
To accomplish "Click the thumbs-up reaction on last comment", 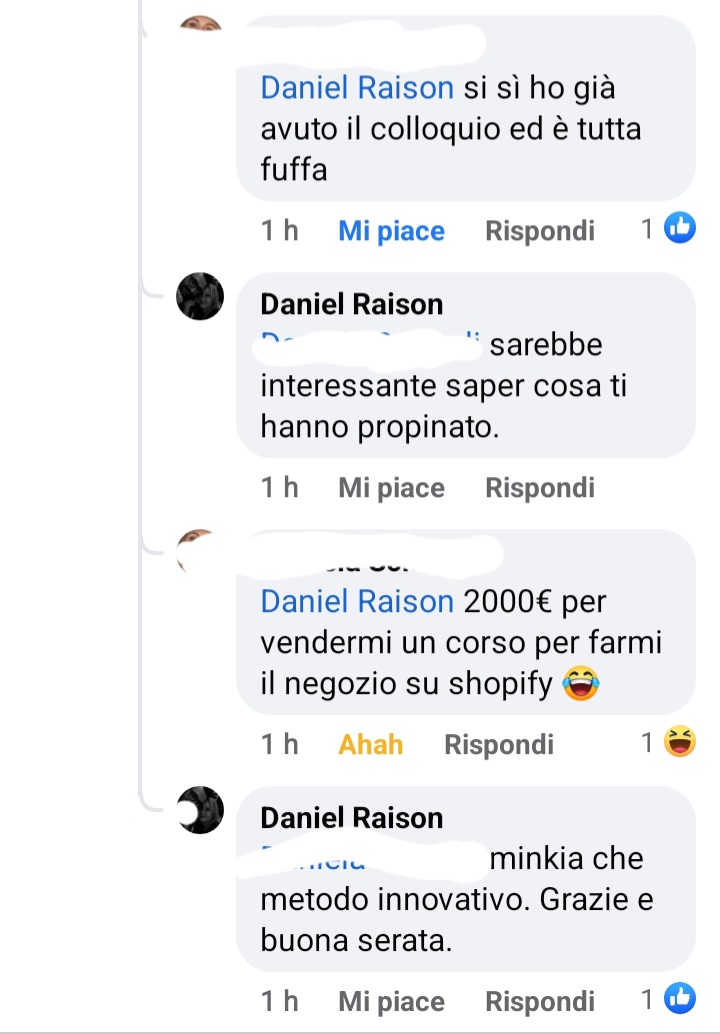I will 680,998.
